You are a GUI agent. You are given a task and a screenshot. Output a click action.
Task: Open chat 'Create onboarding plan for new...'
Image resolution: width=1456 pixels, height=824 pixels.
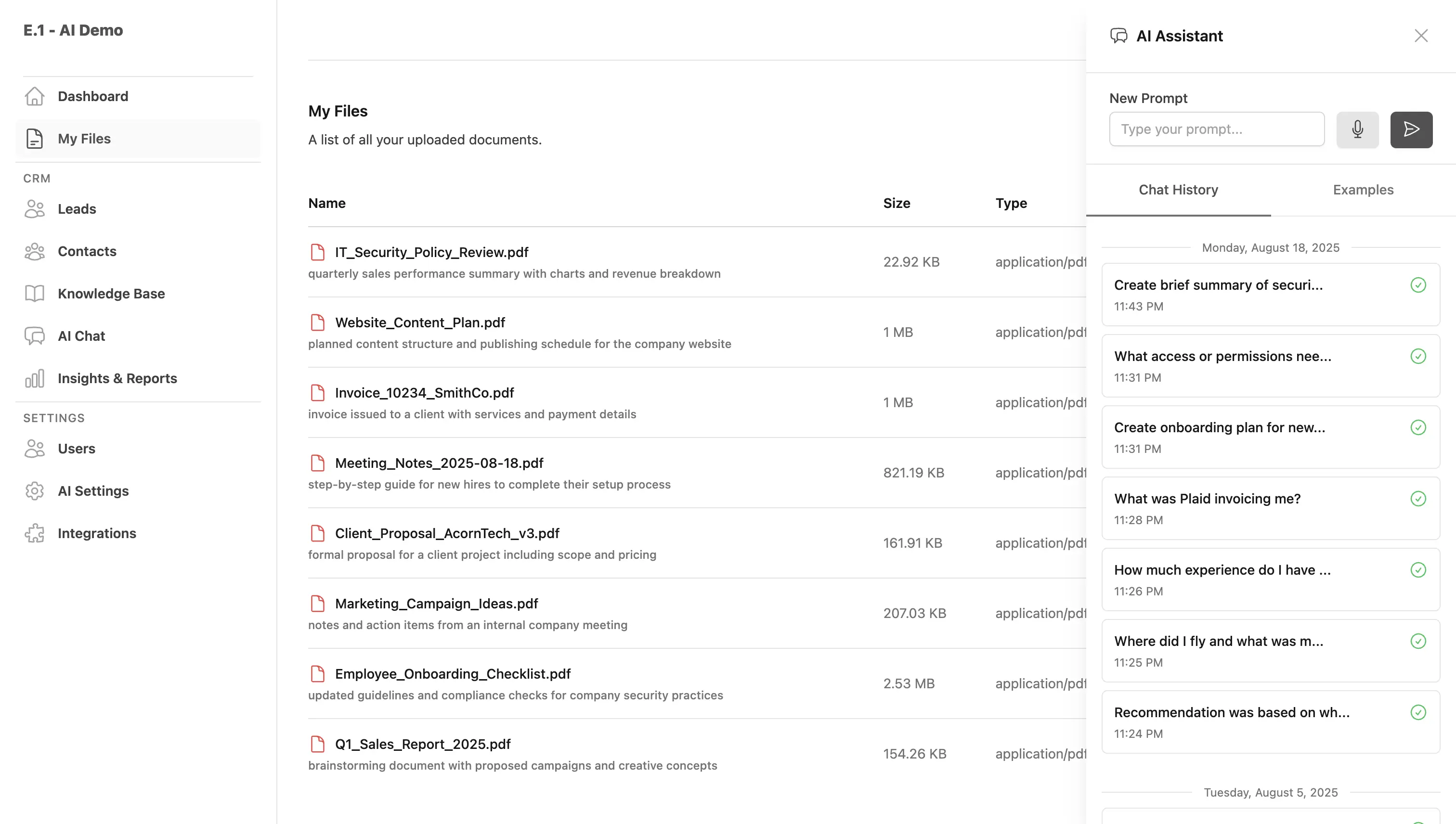pos(1270,438)
